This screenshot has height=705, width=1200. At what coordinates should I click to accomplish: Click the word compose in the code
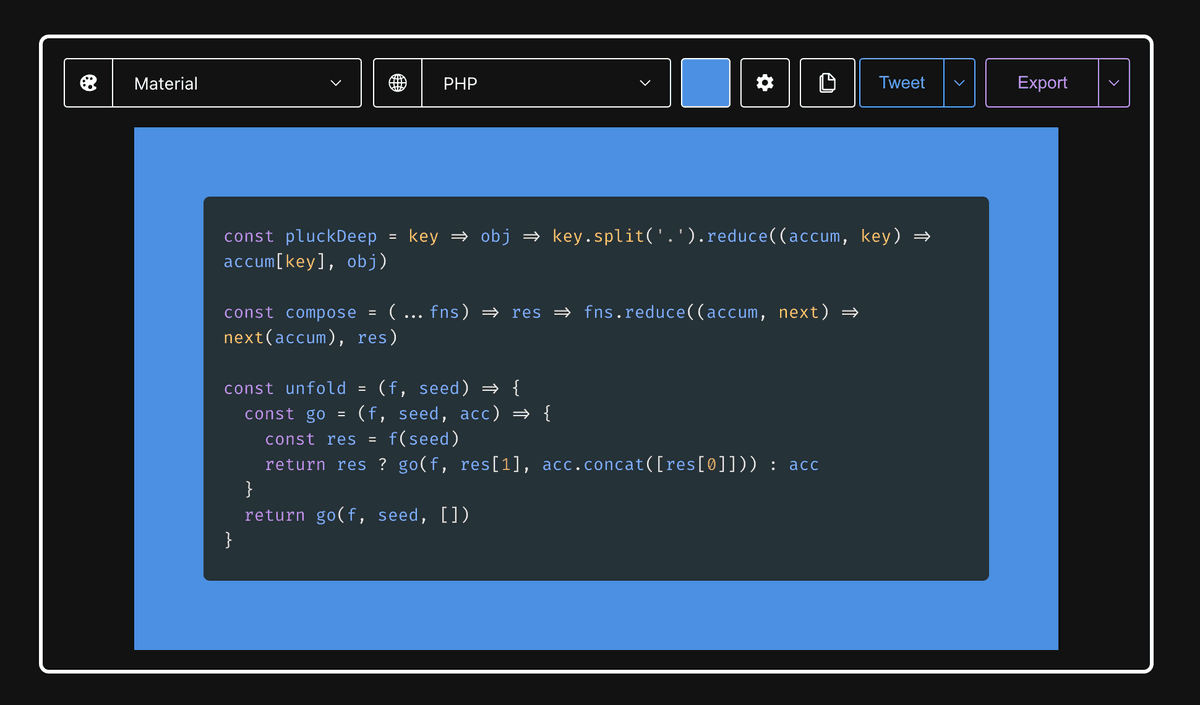coord(320,312)
